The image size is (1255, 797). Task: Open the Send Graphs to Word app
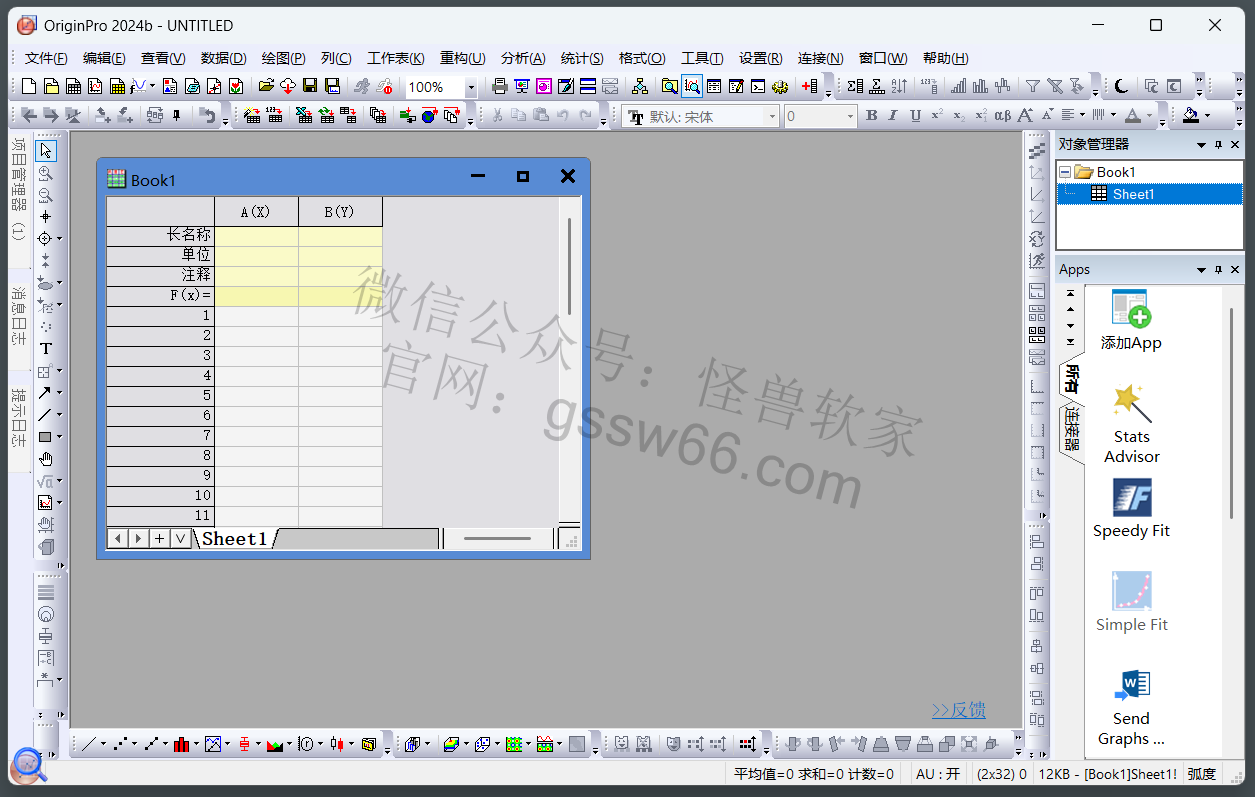tap(1131, 707)
